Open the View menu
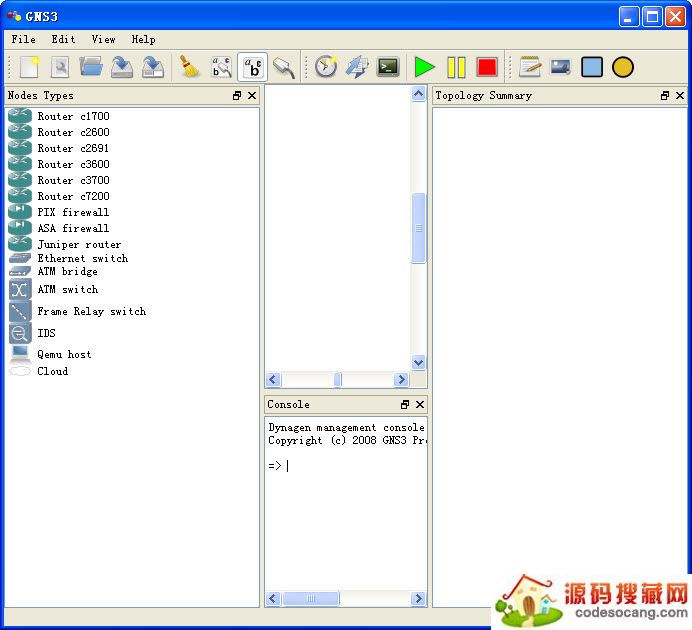 (x=103, y=39)
